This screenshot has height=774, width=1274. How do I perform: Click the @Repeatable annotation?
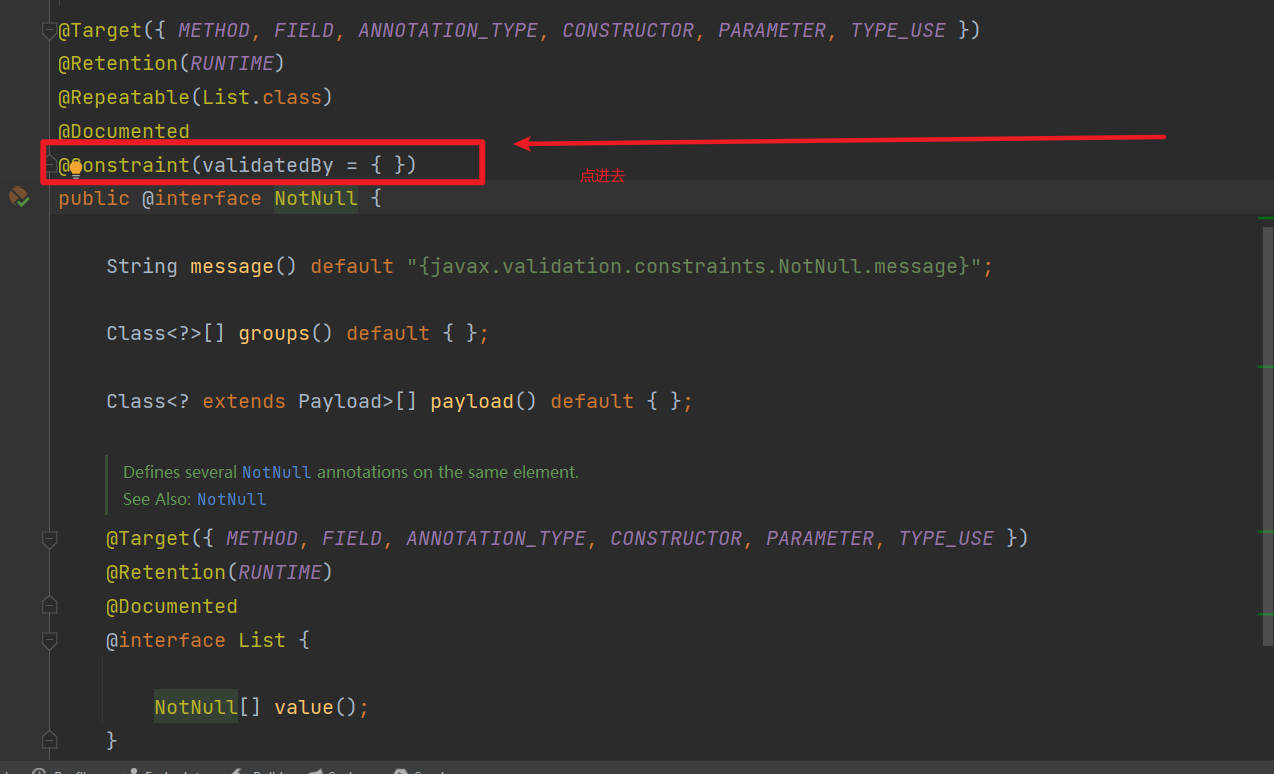124,97
